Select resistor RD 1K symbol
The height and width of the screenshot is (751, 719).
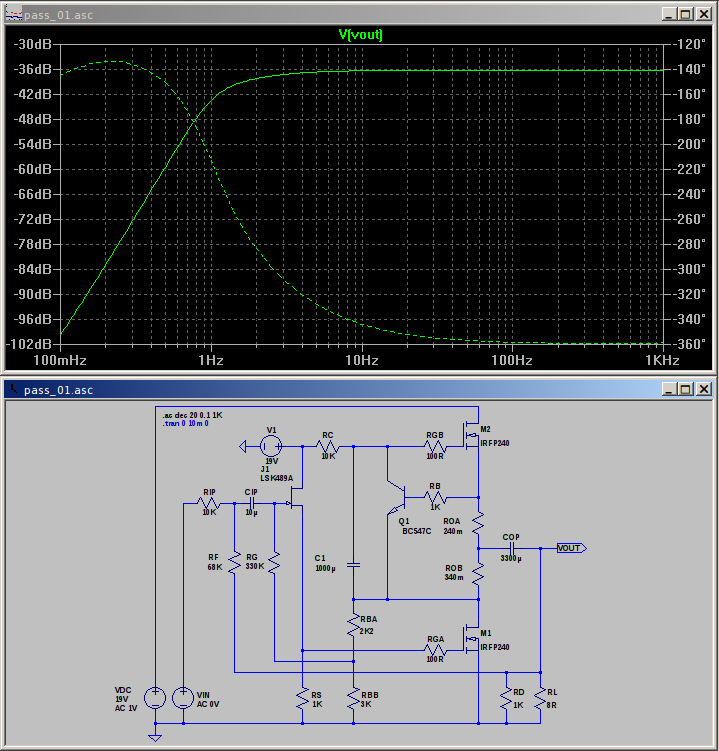(506, 699)
